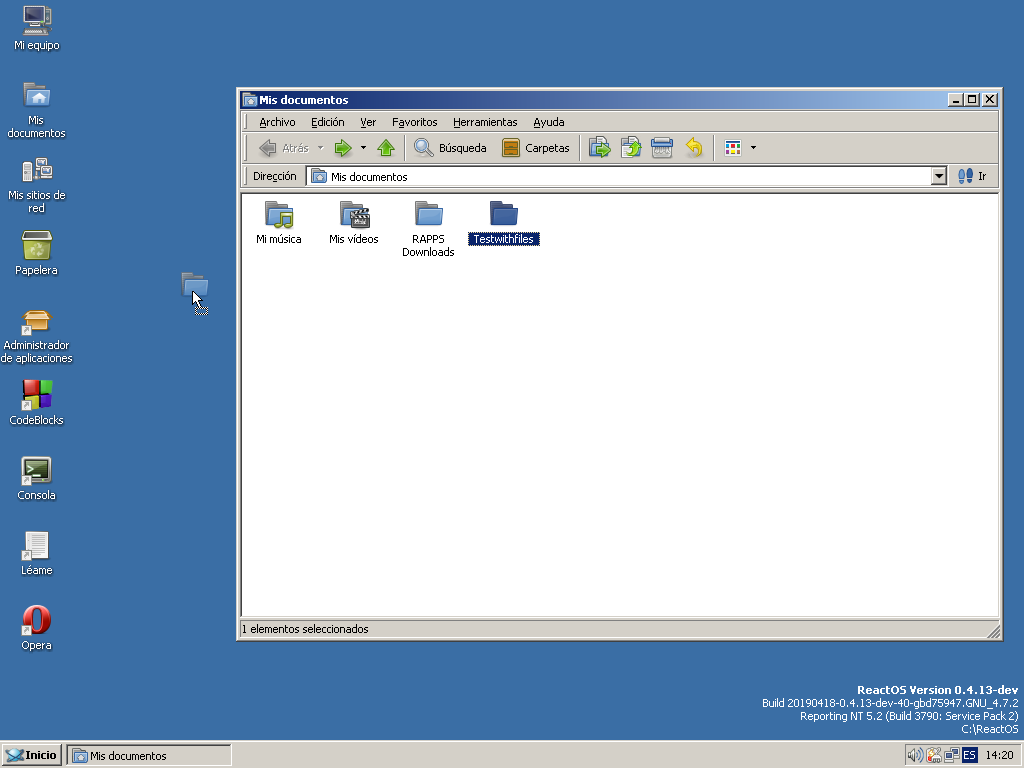Open the Archivo menu

pos(277,122)
